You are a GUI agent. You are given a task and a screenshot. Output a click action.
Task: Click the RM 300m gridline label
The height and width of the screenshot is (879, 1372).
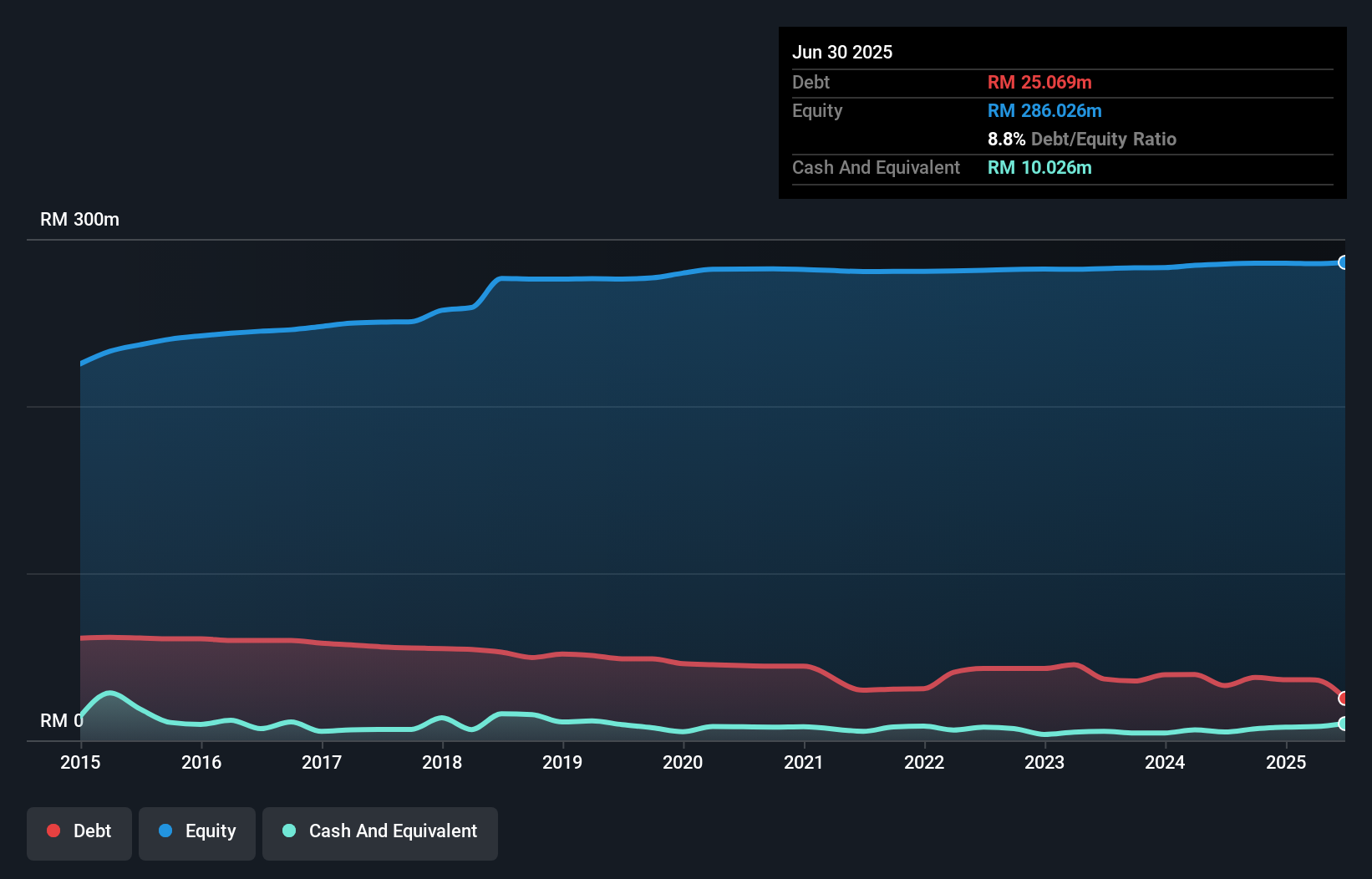79,219
